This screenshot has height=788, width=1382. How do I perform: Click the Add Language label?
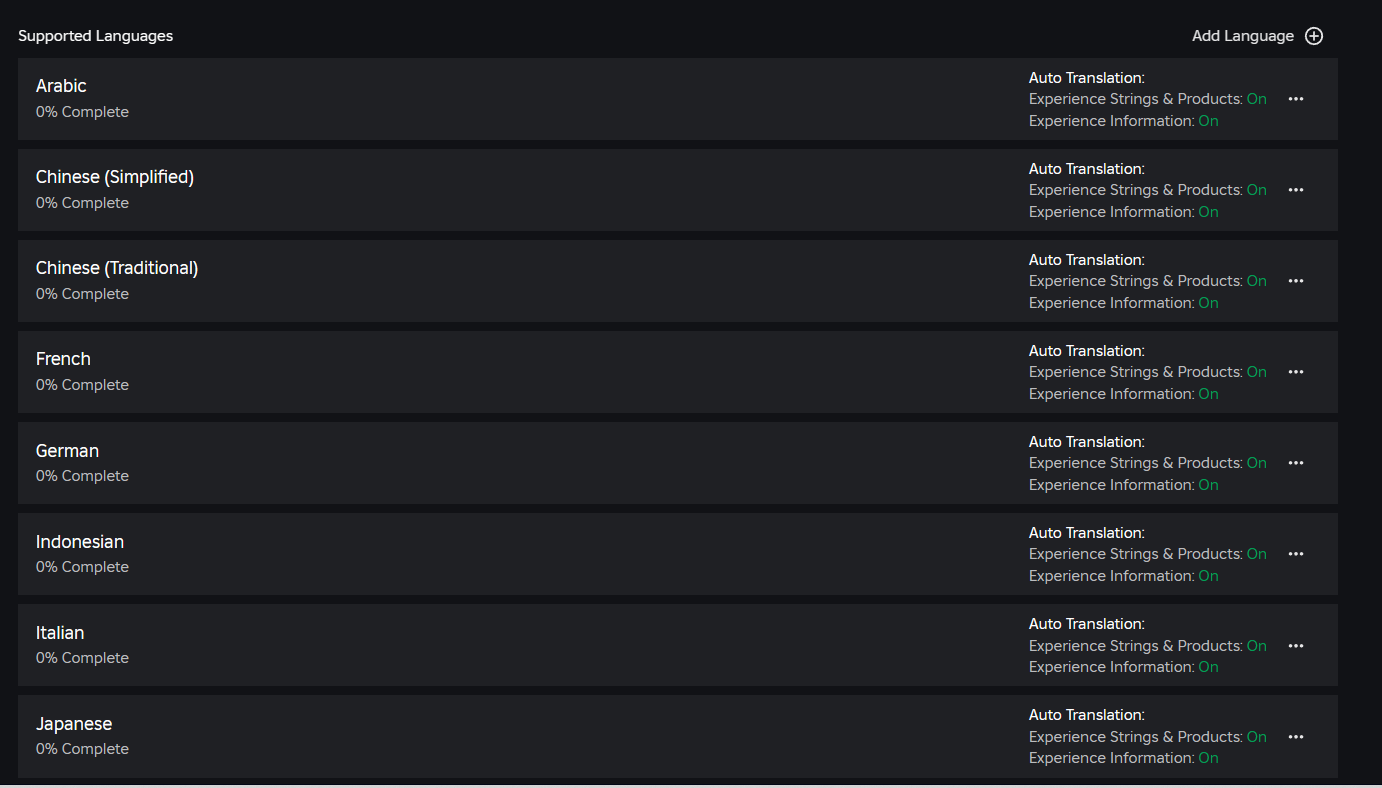click(1242, 36)
